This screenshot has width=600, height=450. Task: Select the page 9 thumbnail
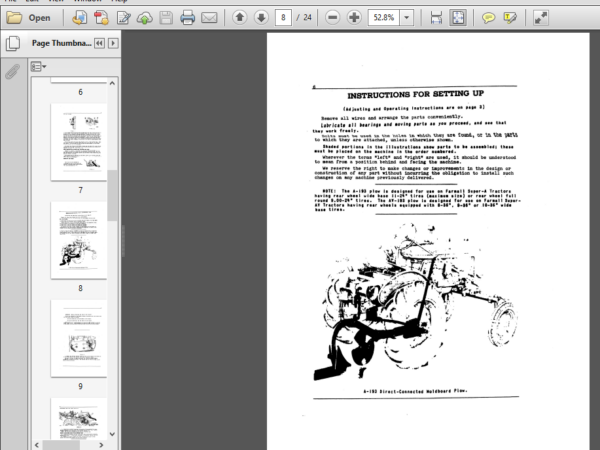(79, 338)
